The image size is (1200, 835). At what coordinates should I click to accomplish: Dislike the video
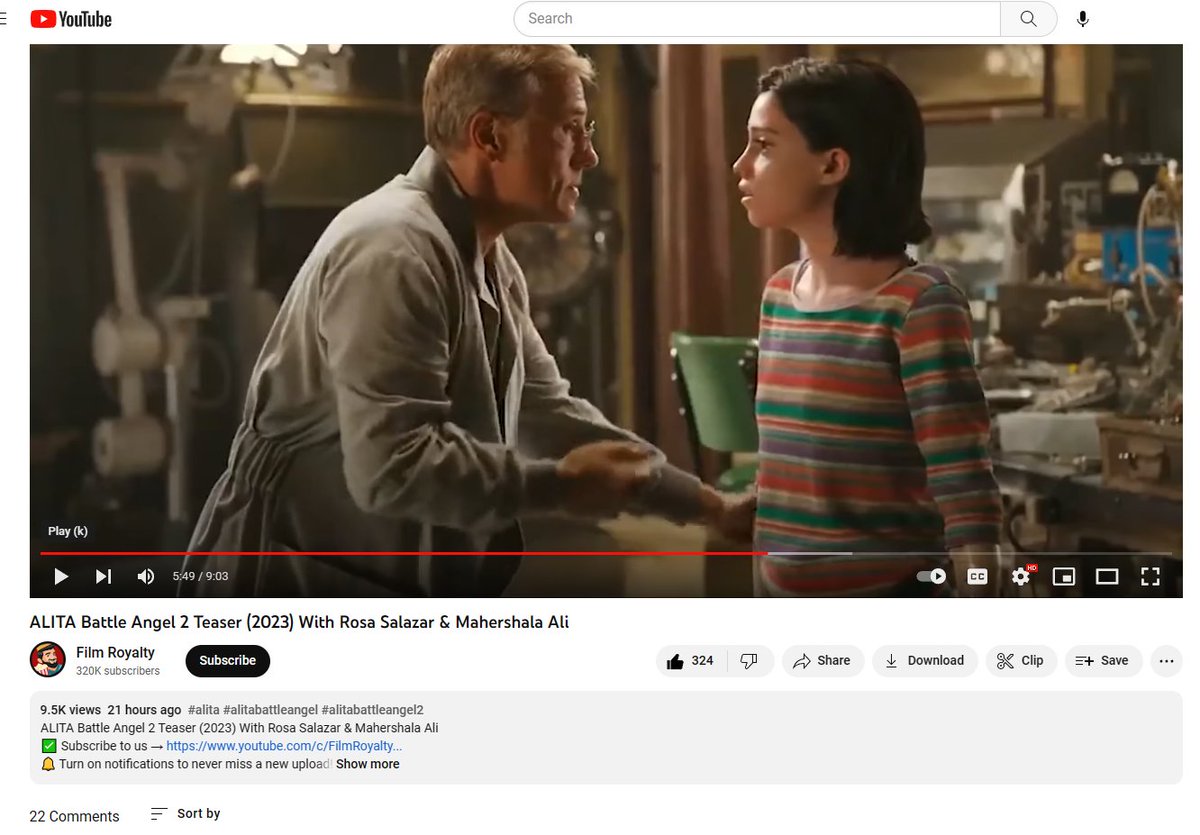[x=749, y=660]
